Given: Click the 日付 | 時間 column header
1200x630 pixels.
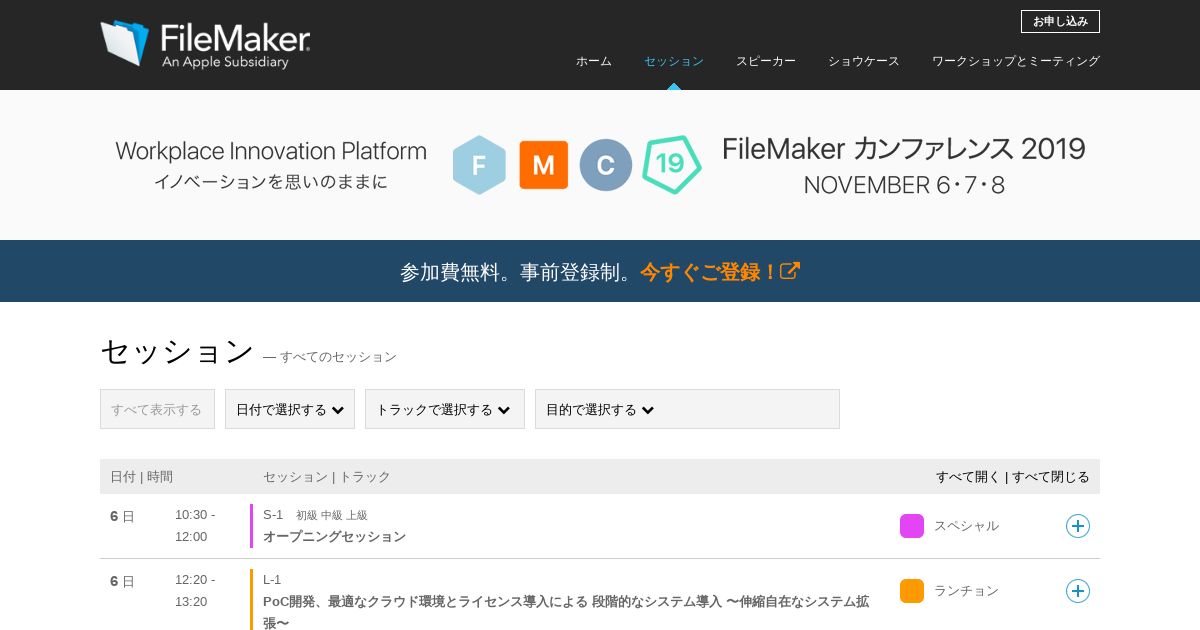Looking at the screenshot, I should (x=141, y=477).
